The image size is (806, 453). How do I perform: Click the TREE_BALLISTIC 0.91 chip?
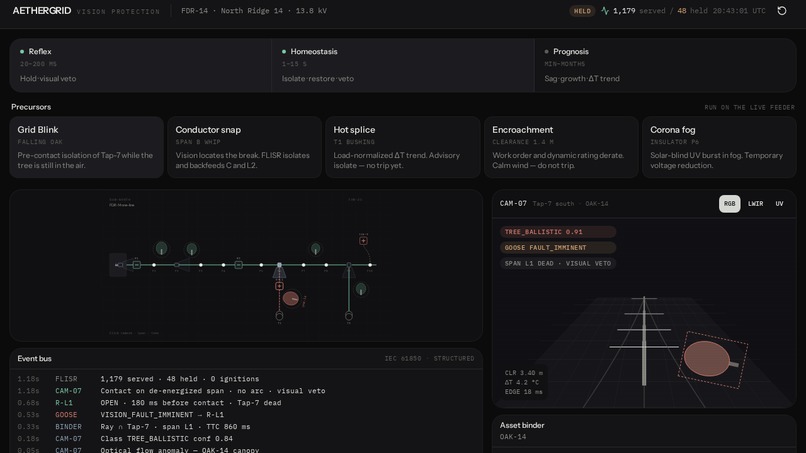coord(558,232)
